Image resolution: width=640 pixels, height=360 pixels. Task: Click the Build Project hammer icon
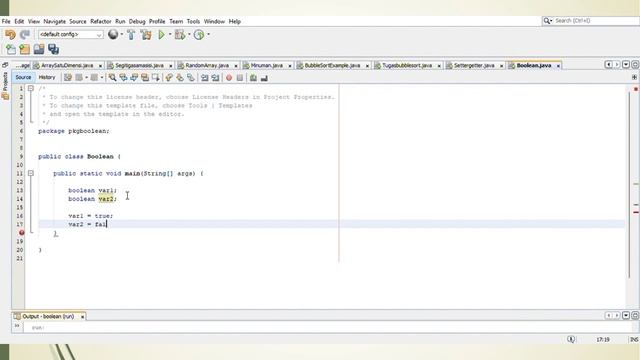[x=131, y=35]
